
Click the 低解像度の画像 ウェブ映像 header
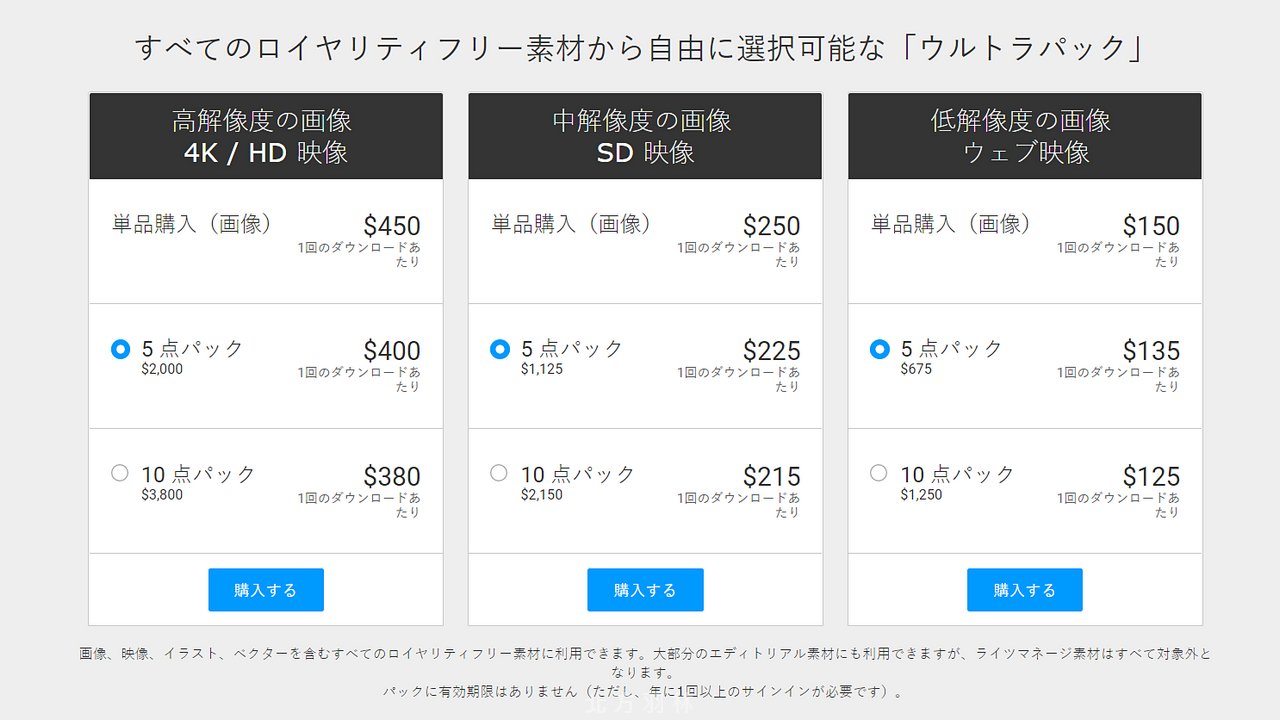(x=1025, y=136)
